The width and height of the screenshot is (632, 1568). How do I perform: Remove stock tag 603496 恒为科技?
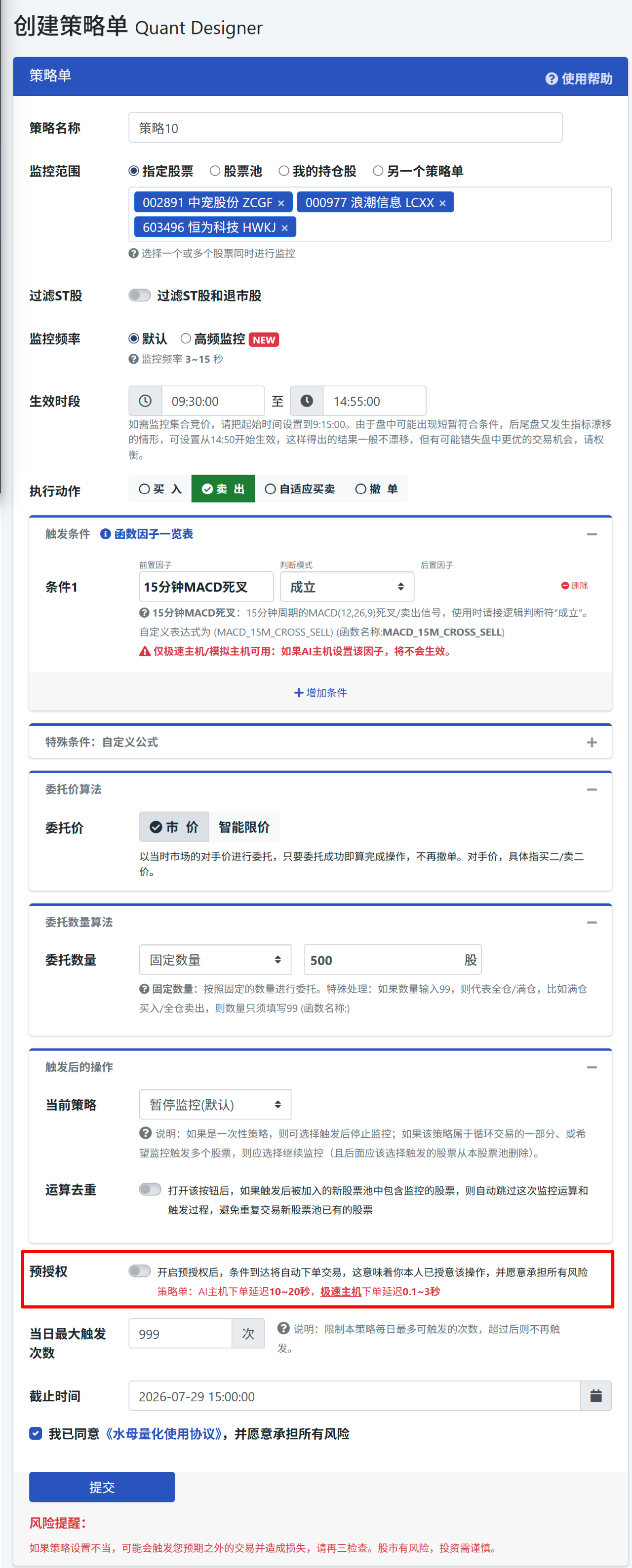point(285,227)
